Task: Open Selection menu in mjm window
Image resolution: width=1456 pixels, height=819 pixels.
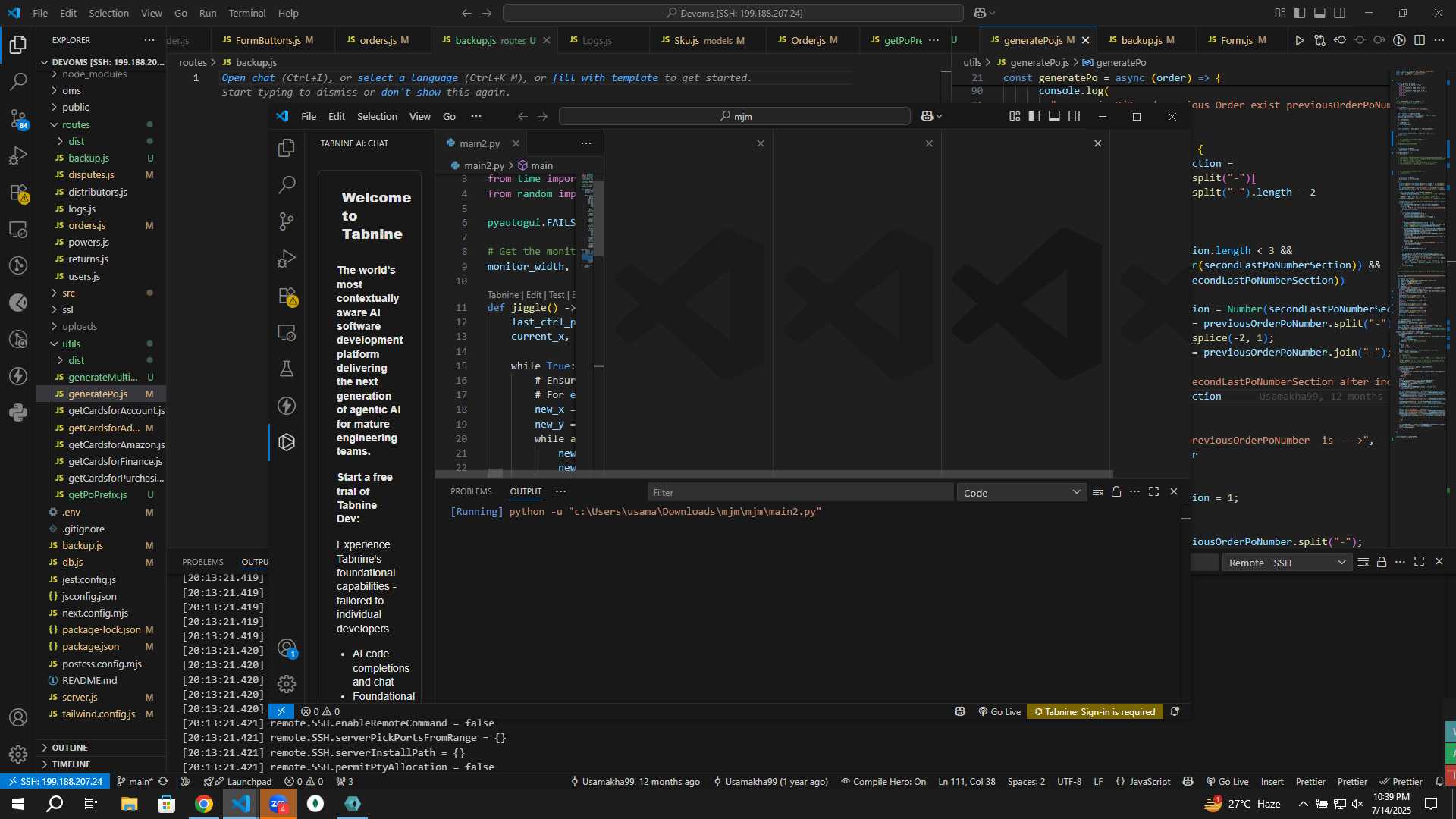Action: (x=377, y=116)
